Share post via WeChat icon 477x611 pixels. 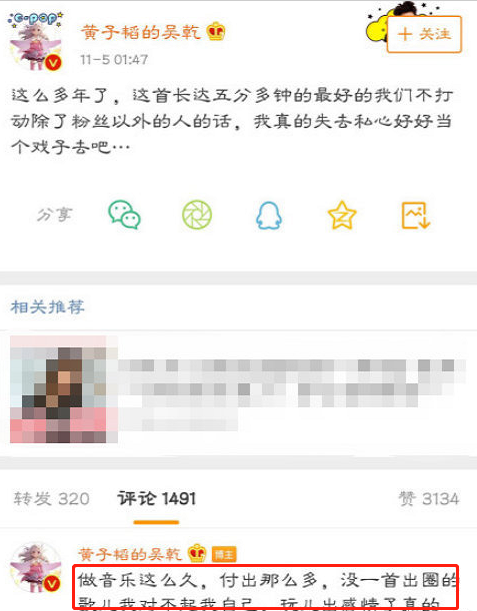[x=124, y=215]
